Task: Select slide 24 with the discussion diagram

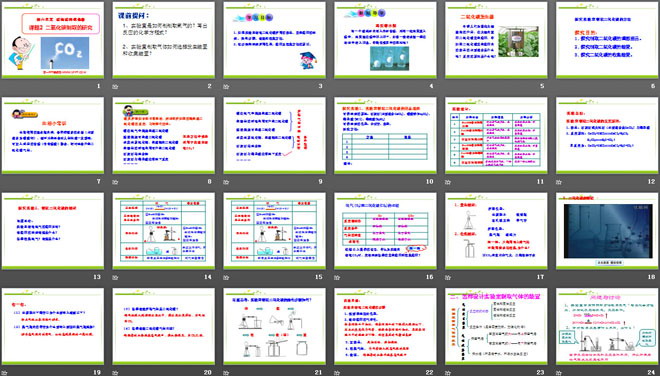Action: click(607, 326)
